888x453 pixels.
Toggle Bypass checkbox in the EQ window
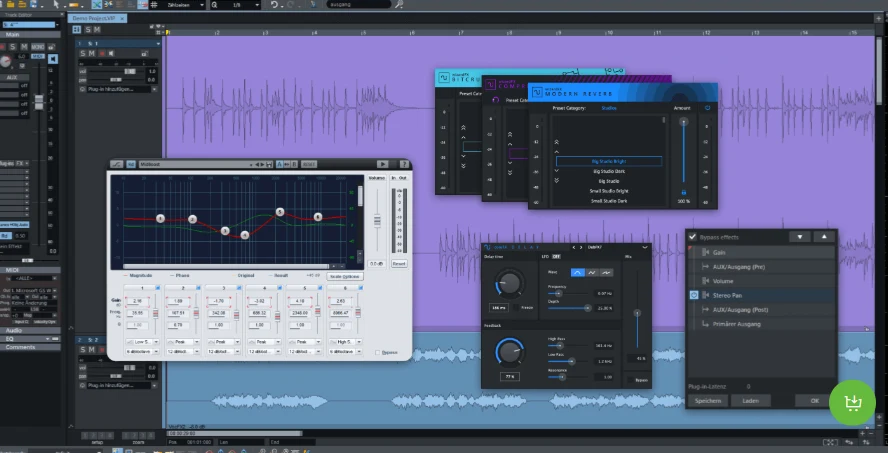click(x=378, y=352)
